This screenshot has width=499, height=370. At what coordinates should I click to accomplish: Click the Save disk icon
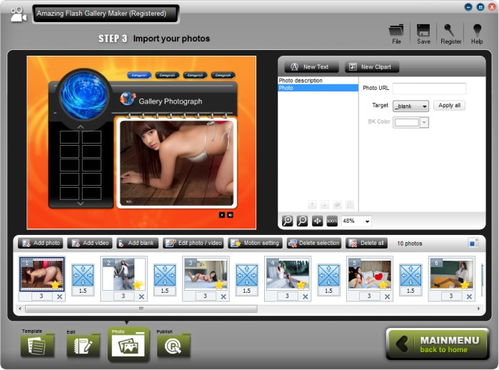click(x=423, y=30)
